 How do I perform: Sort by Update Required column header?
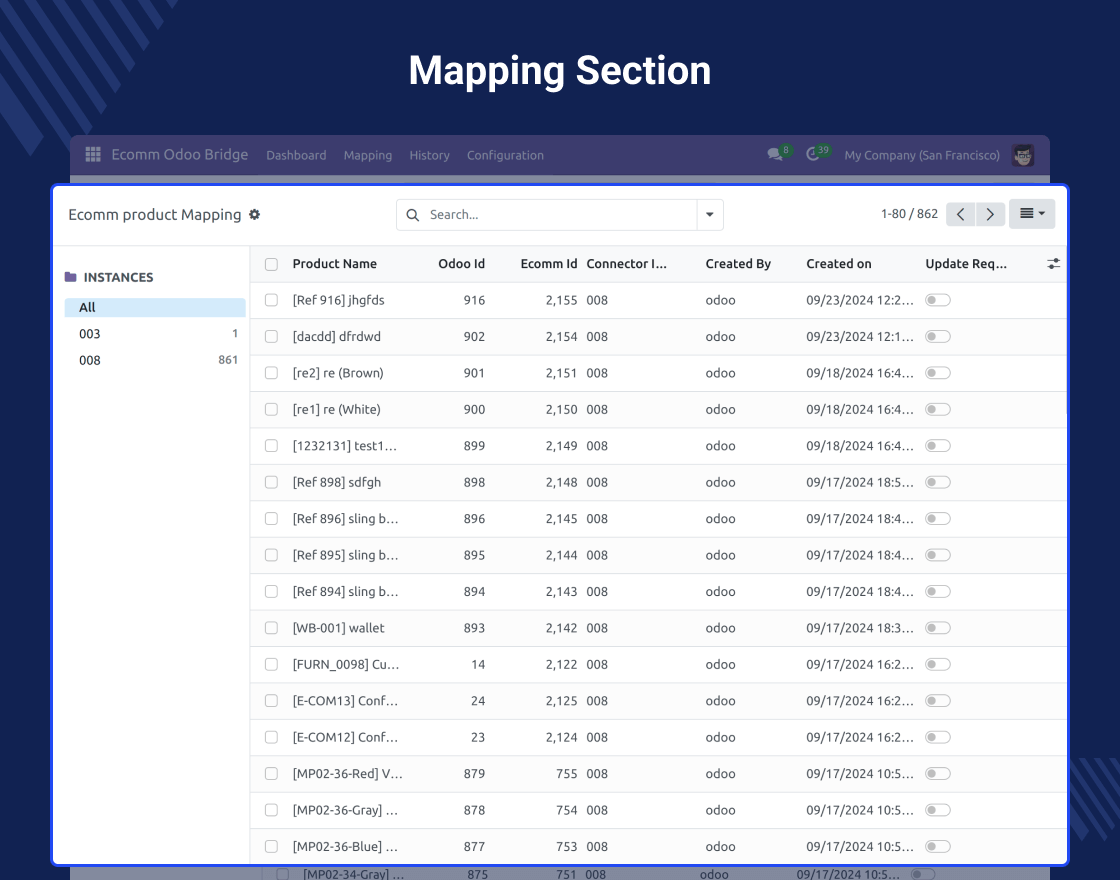966,264
